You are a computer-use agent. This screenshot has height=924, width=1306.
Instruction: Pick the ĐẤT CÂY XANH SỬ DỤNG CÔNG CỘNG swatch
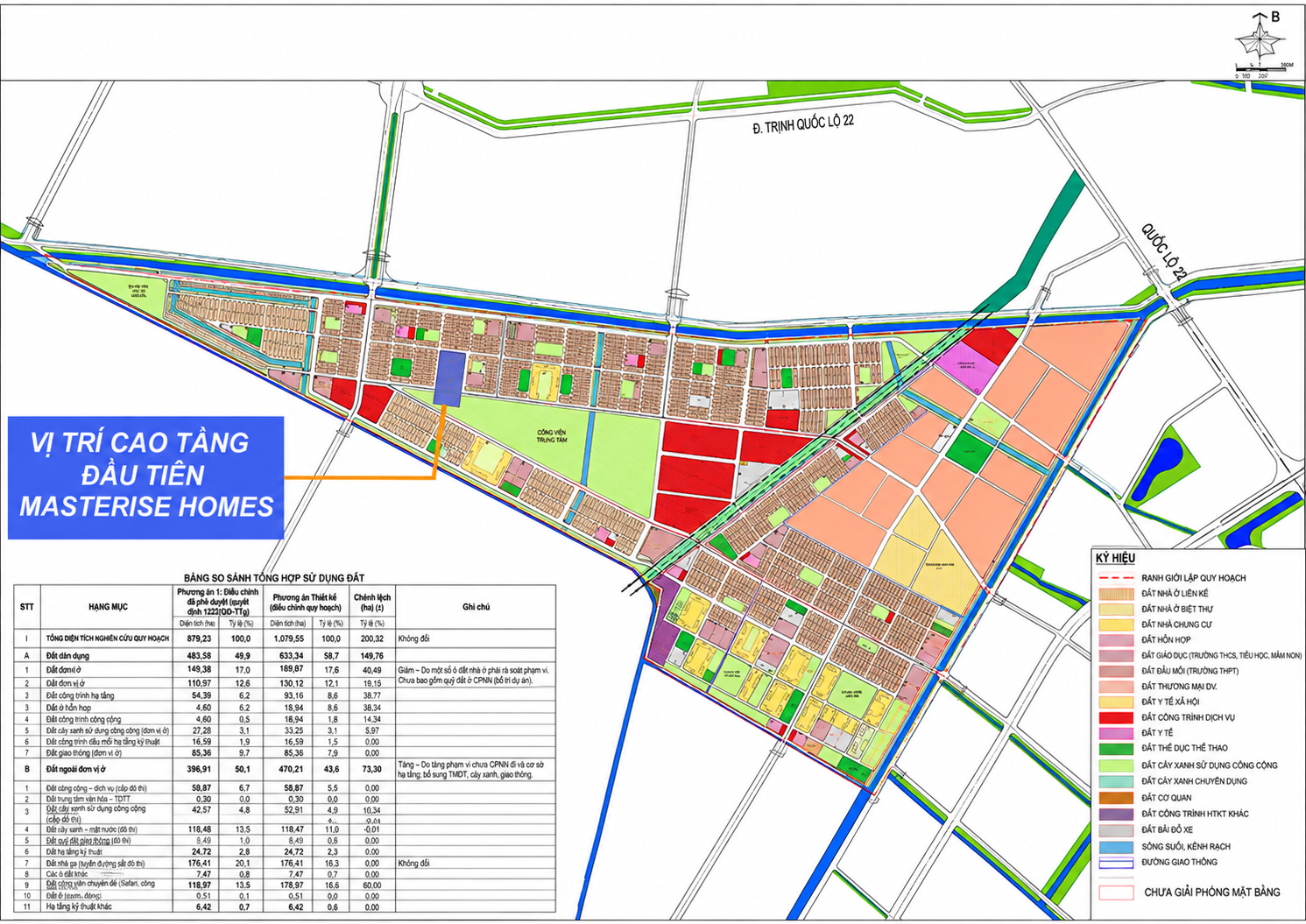(x=1116, y=765)
